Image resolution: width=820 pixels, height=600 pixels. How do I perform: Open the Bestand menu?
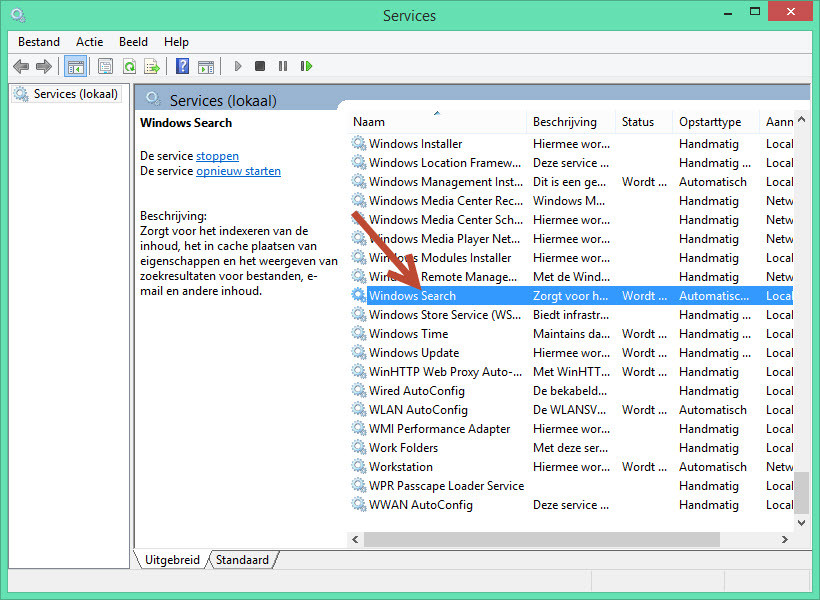click(39, 42)
